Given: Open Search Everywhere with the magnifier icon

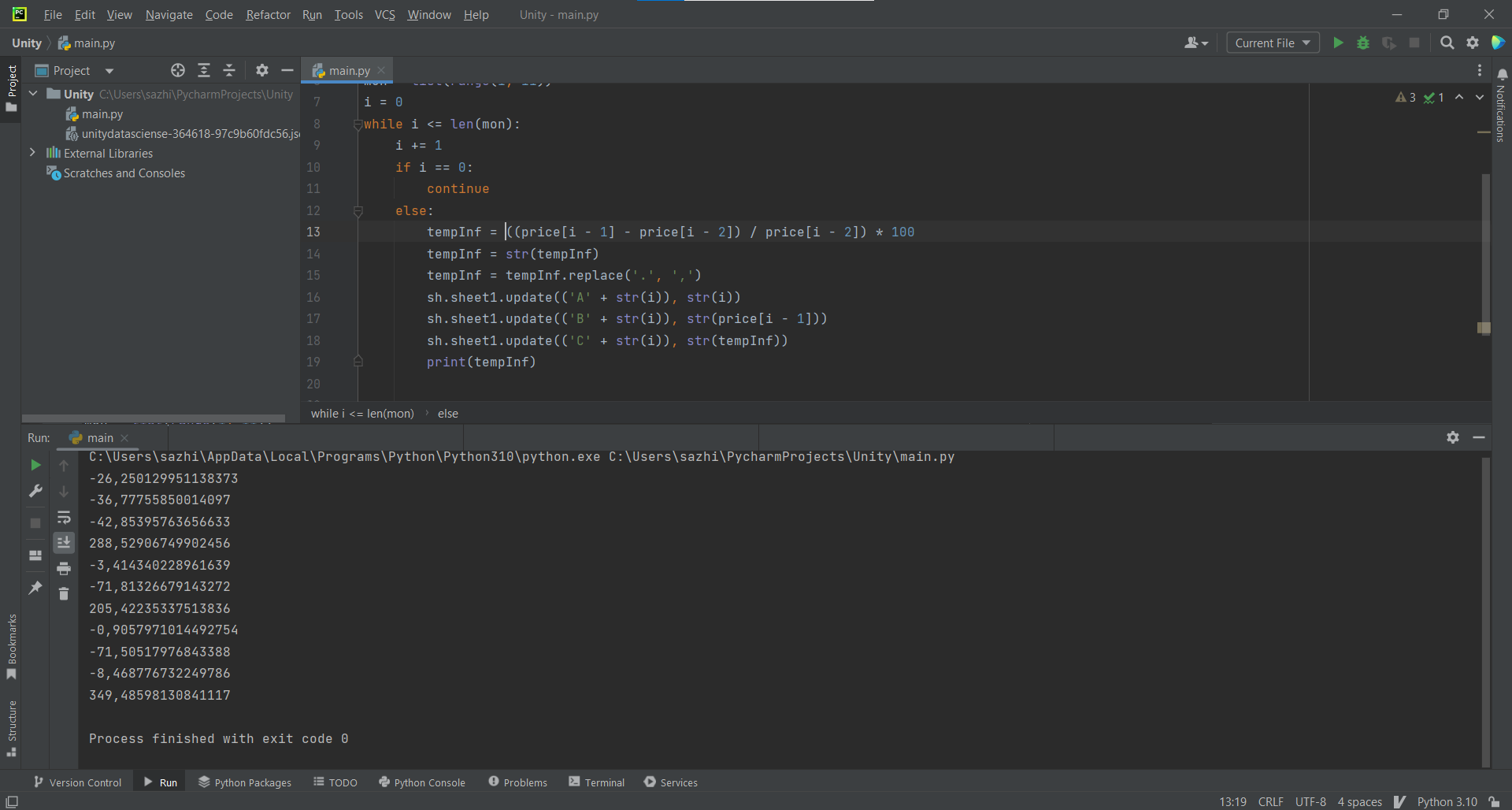Looking at the screenshot, I should pos(1447,43).
